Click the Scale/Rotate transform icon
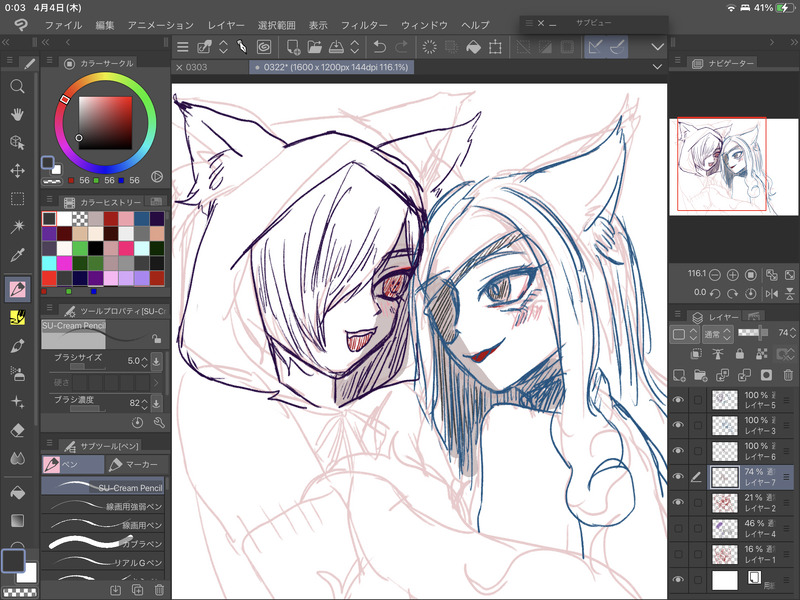Viewport: 800px width, 600px height. click(495, 47)
